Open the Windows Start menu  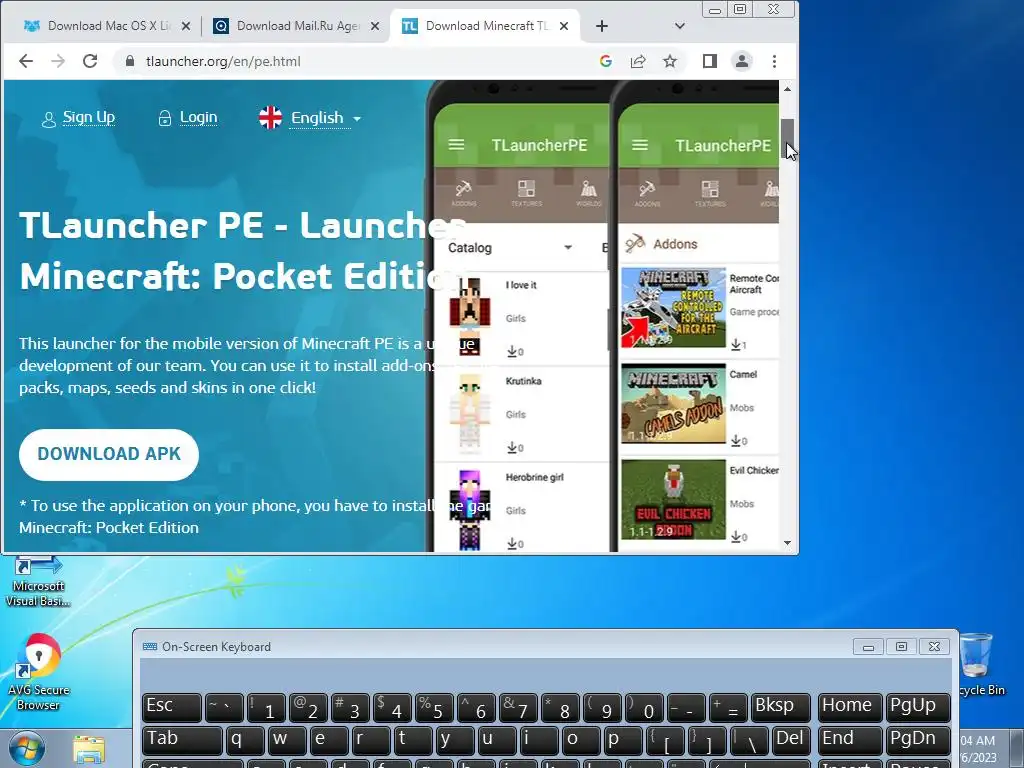[x=26, y=749]
